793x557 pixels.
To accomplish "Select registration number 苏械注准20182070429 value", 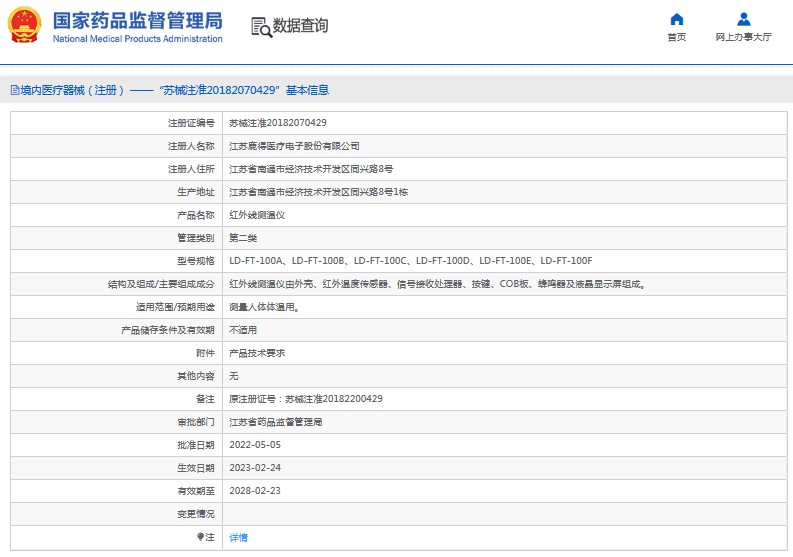I will pos(278,123).
